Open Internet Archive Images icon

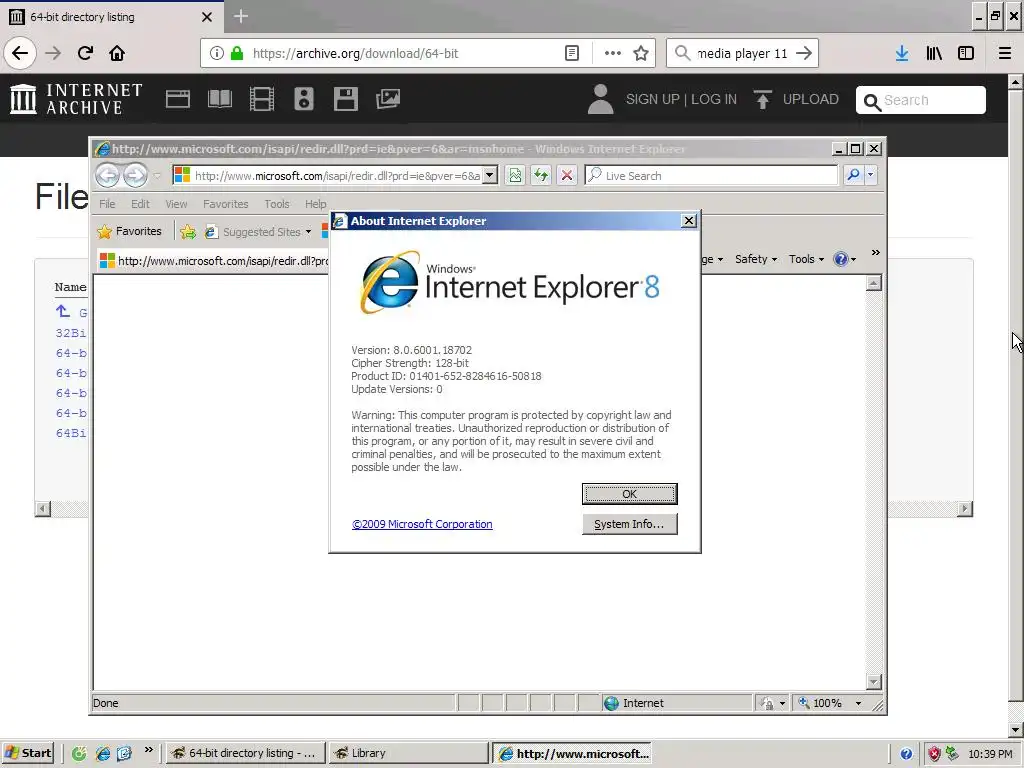pos(388,99)
